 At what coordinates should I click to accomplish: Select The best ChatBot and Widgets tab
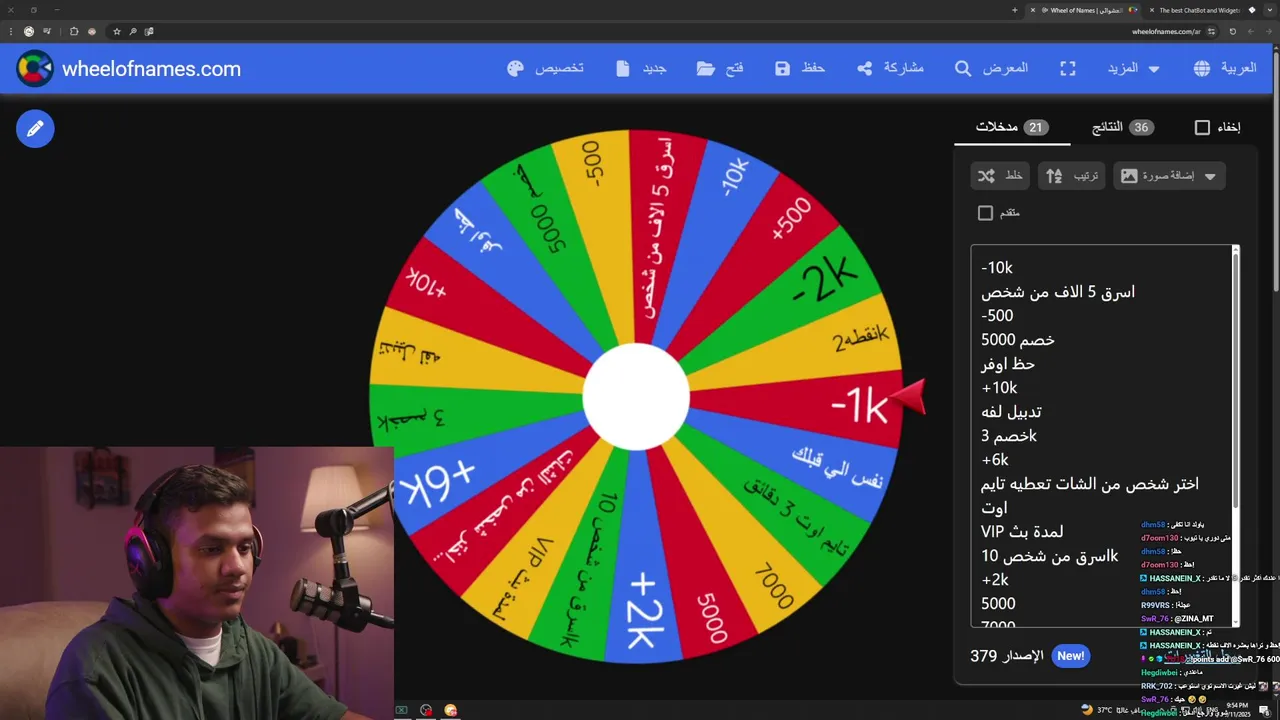click(1198, 10)
